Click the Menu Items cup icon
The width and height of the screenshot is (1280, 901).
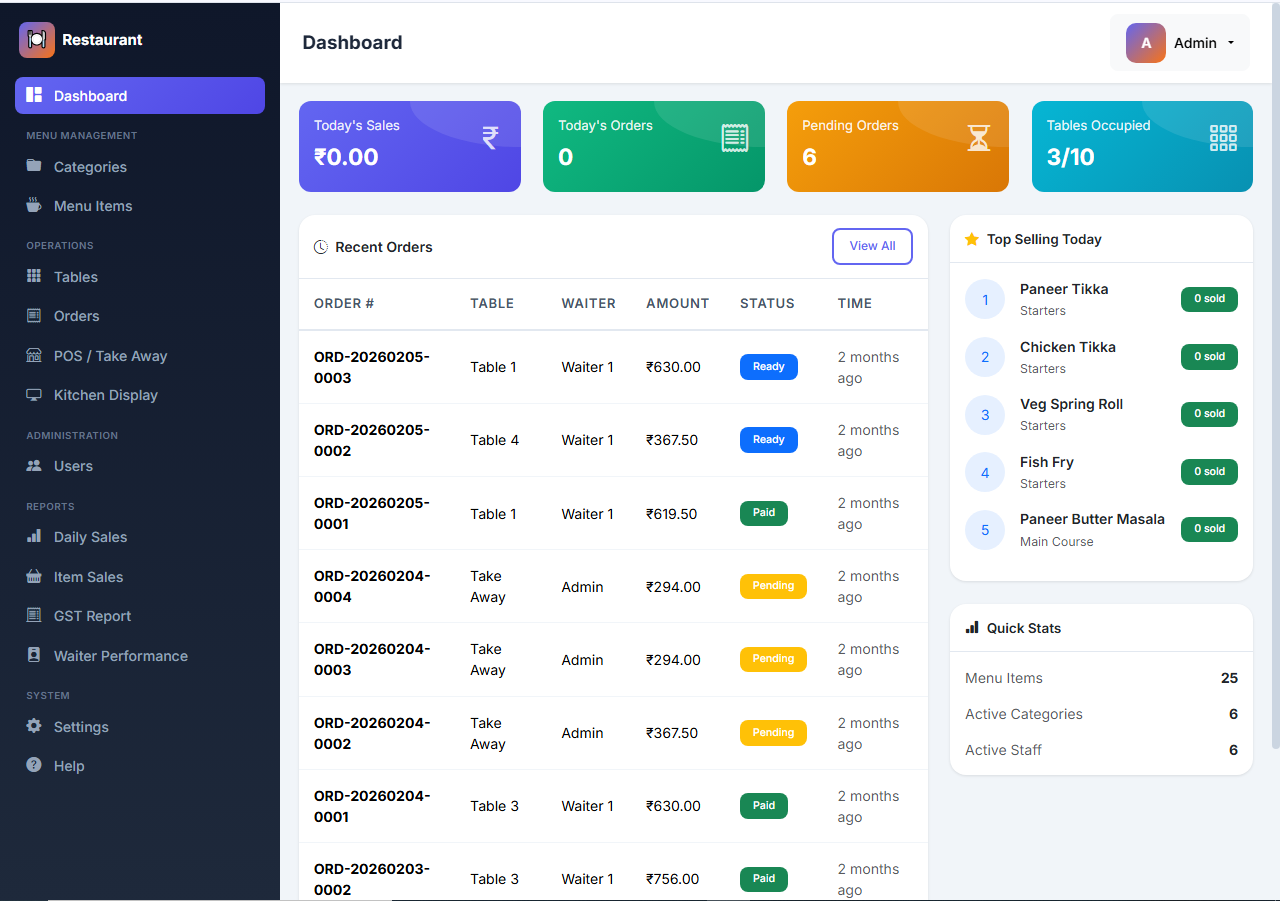(34, 205)
